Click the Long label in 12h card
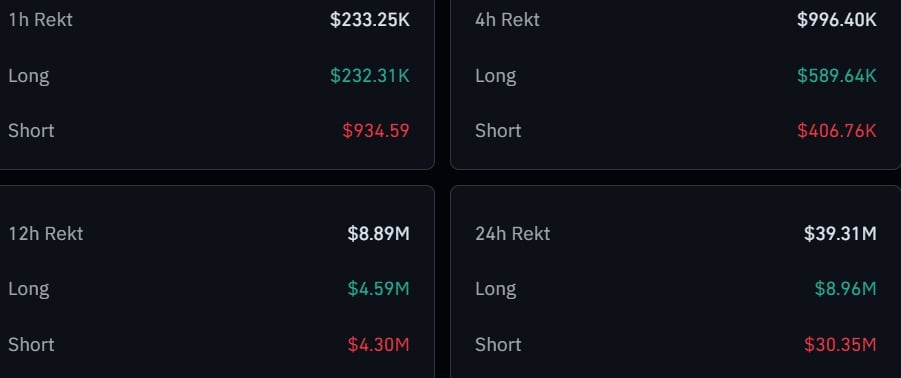 [x=29, y=290]
